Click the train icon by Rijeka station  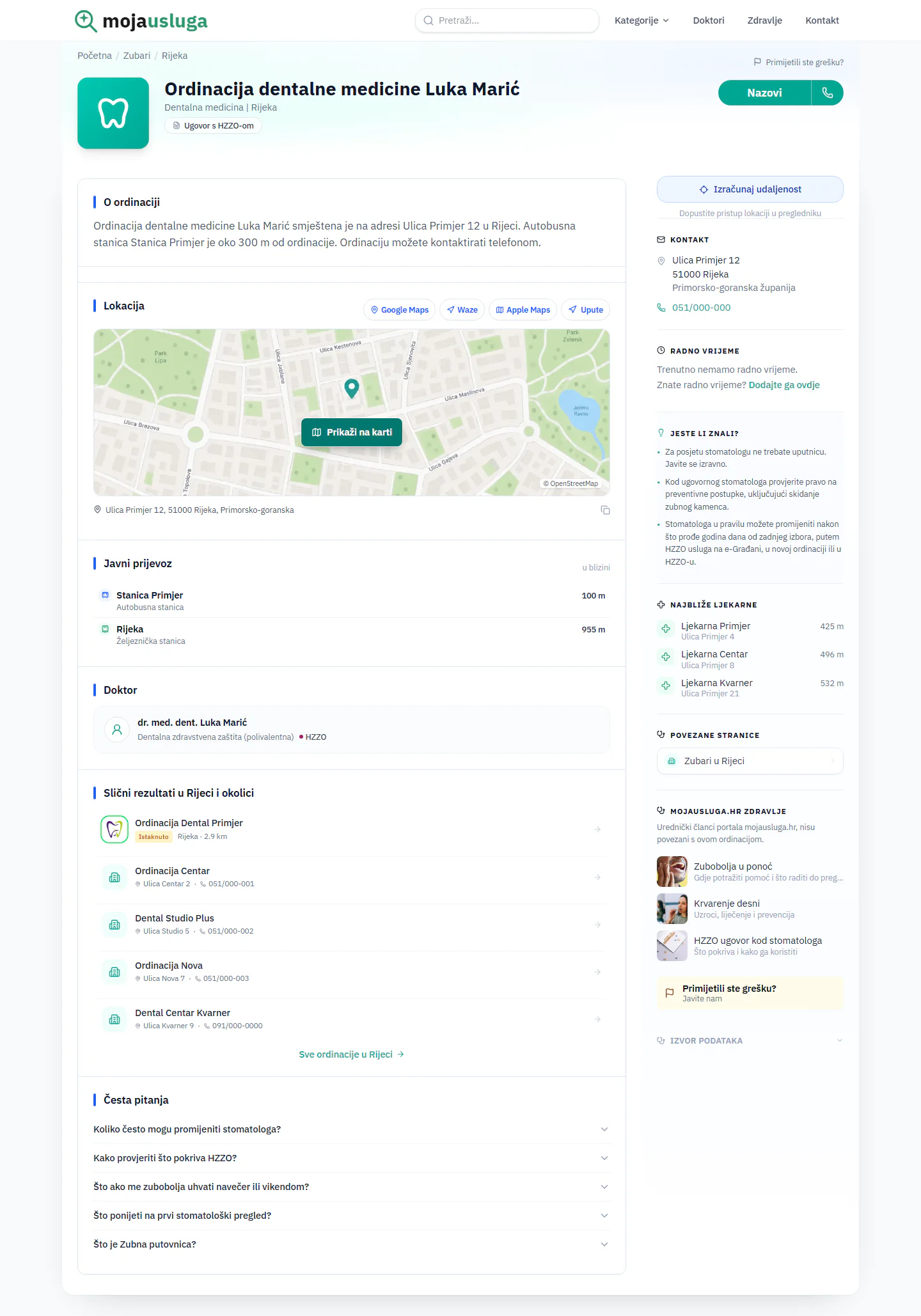[106, 629]
